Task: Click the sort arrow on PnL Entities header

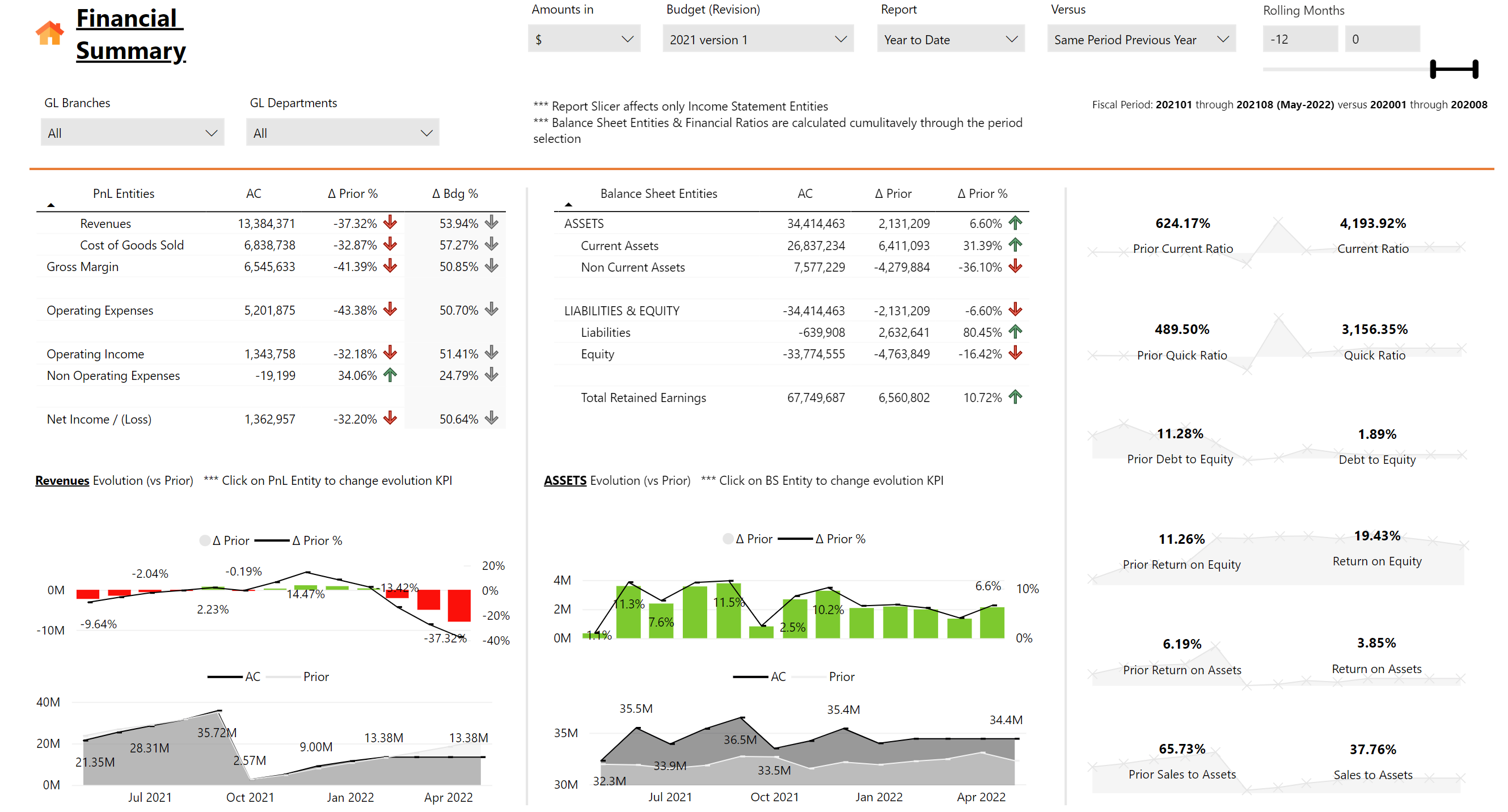Action: [x=52, y=205]
